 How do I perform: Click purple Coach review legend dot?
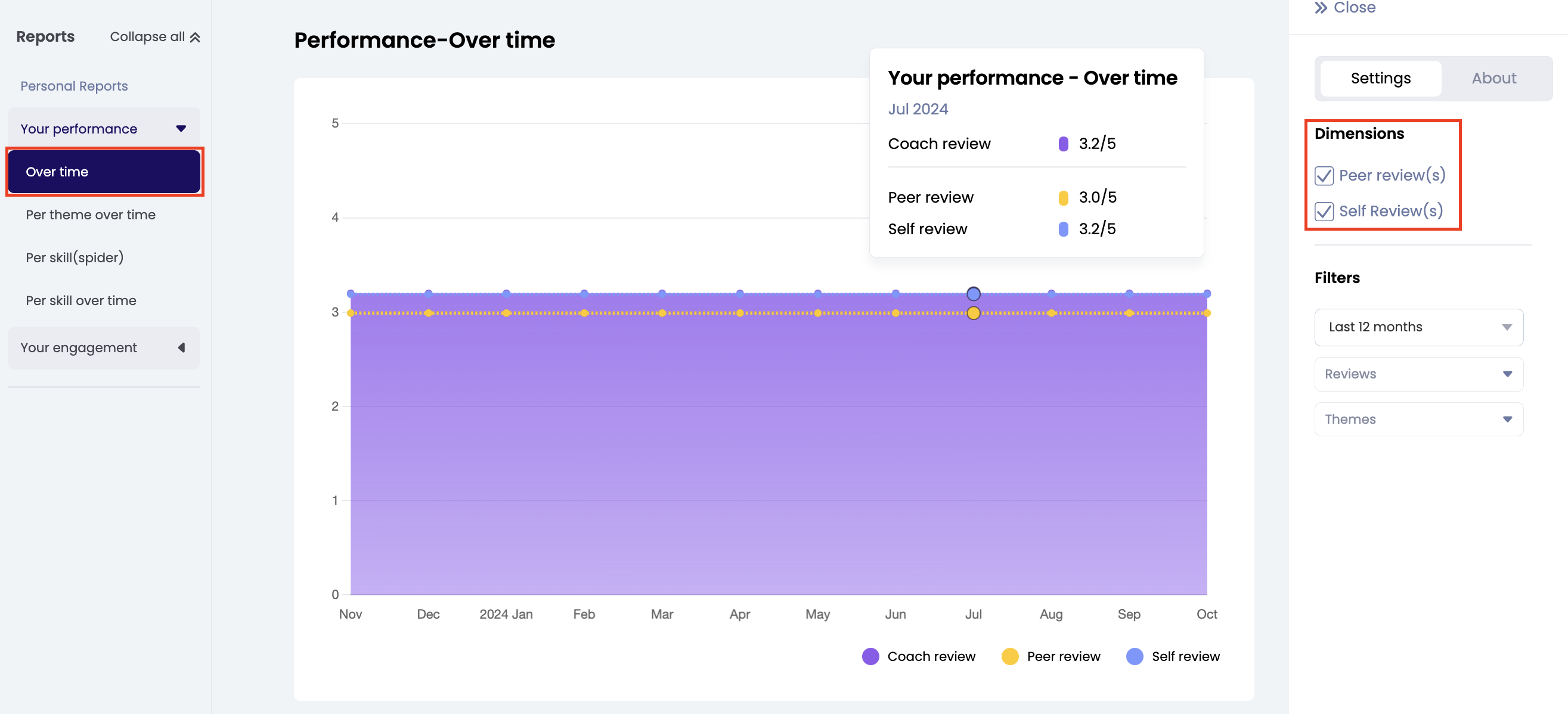(x=870, y=656)
